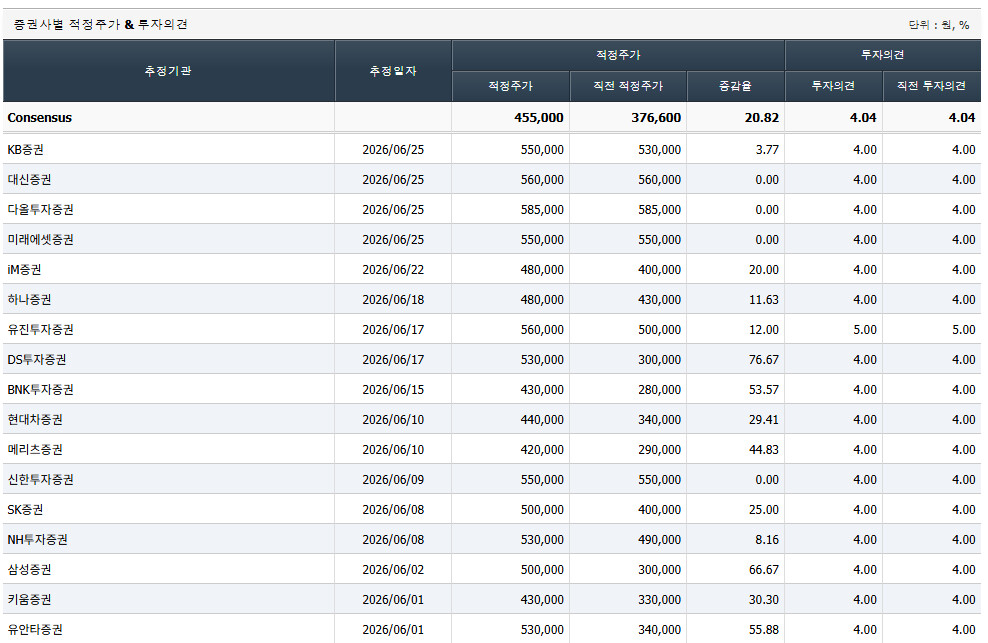Click NH투자증권 previous price 490,000
The height and width of the screenshot is (643, 988).
click(x=659, y=540)
